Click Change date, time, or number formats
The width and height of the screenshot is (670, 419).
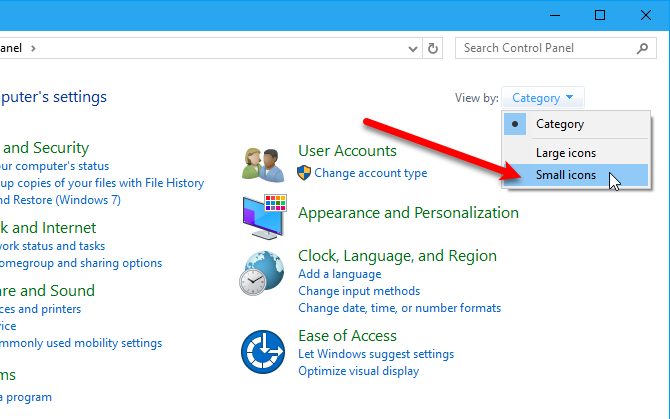pos(400,308)
